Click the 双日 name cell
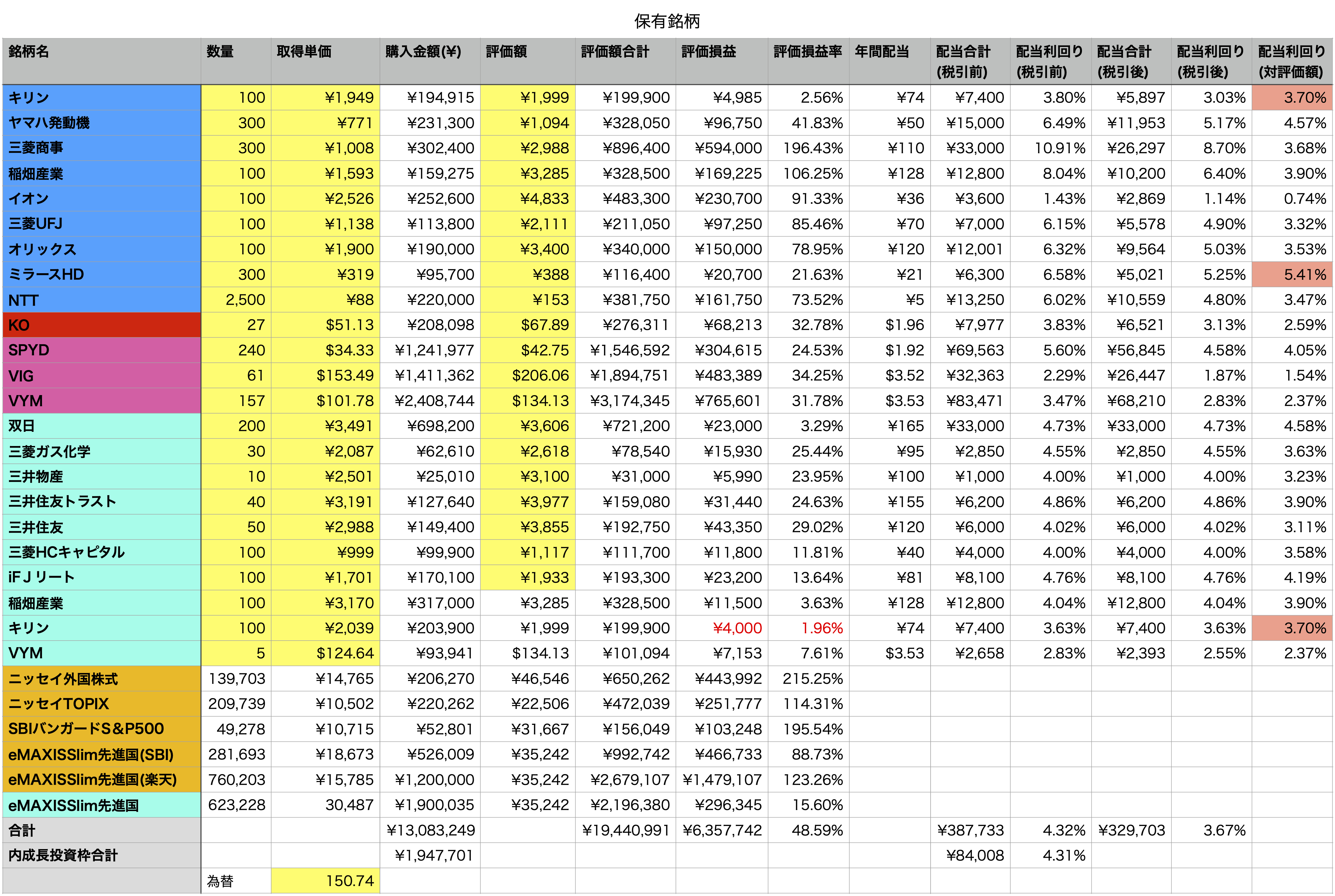The image size is (1335, 896). [x=102, y=426]
